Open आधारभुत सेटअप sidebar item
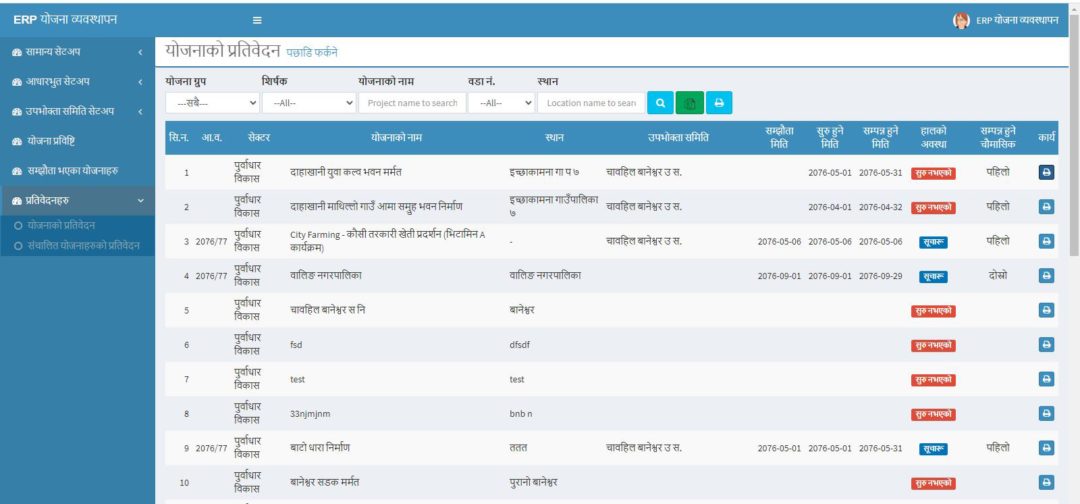Viewport: 1080px width, 504px height. 77,82
